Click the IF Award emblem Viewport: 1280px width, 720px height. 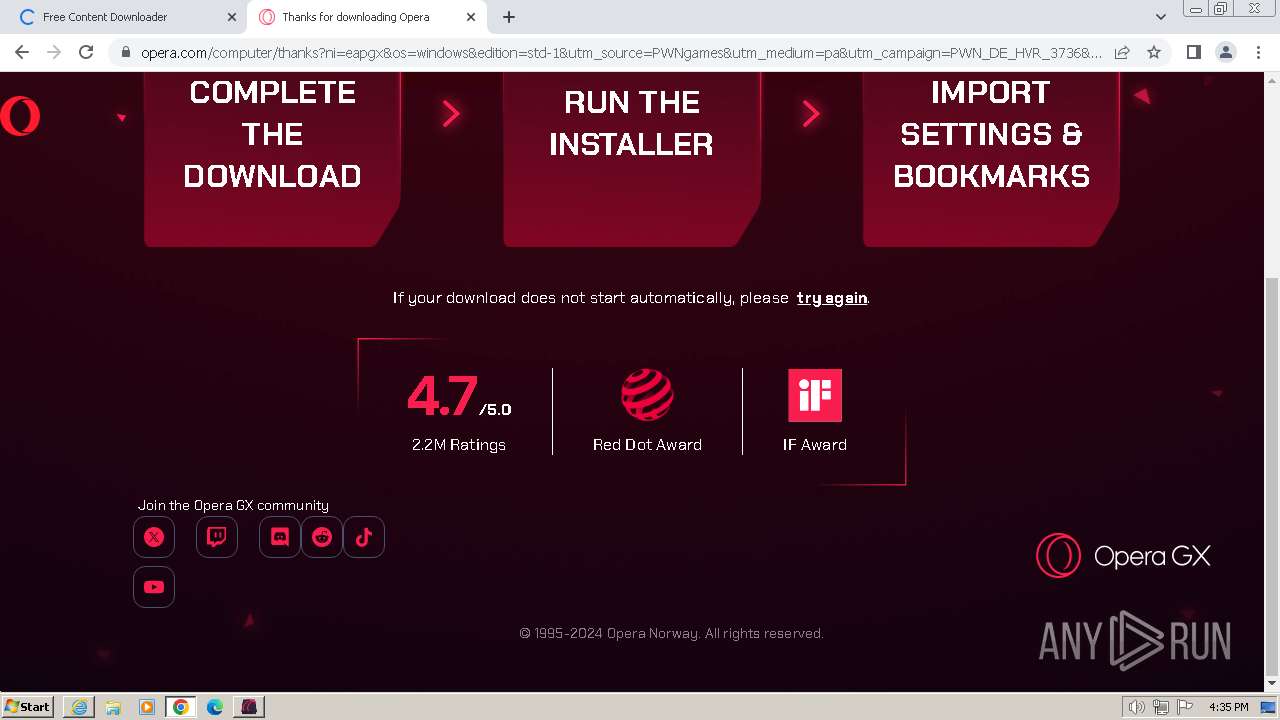[815, 395]
